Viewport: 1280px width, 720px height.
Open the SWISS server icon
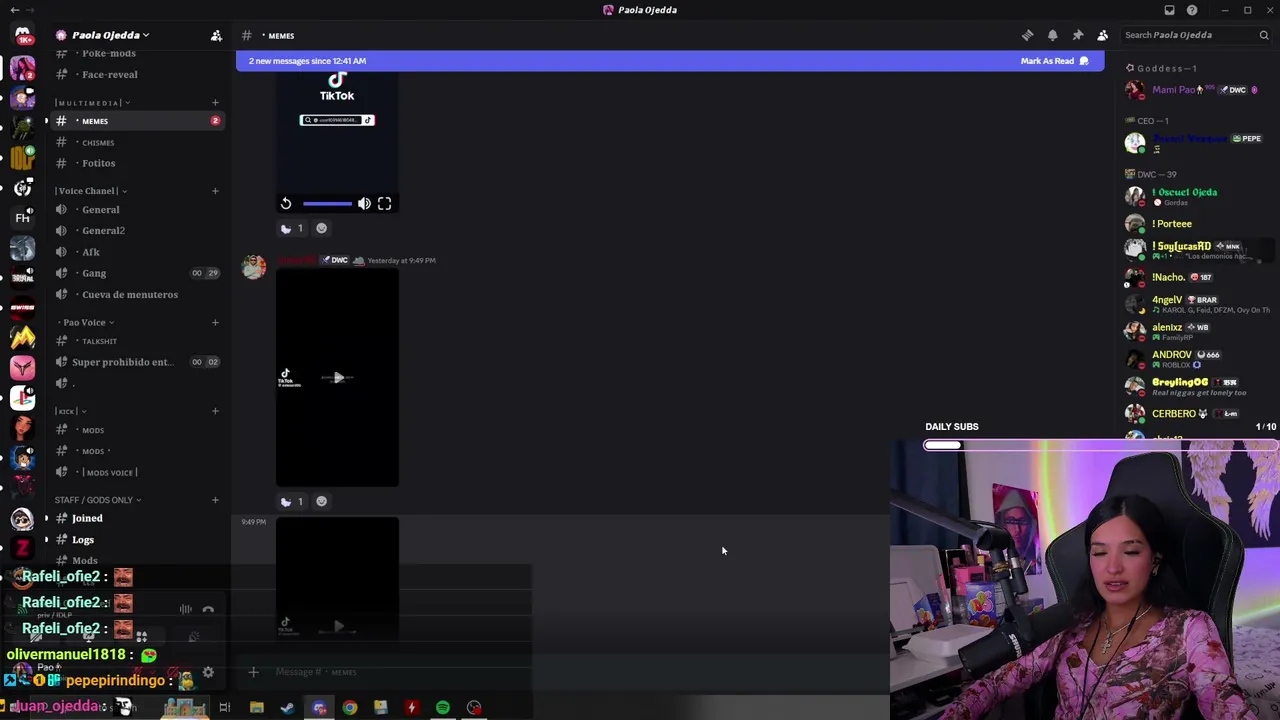(x=22, y=308)
